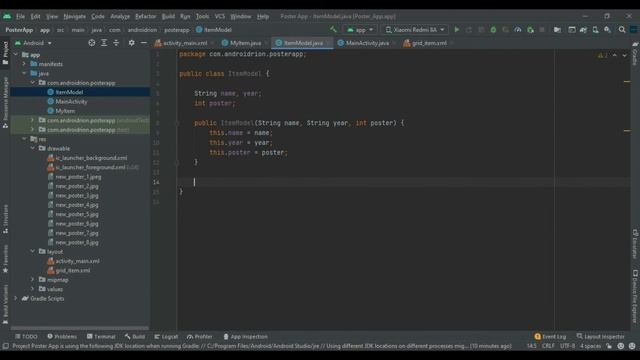This screenshot has width=640, height=360.
Task: Collapse the res folder
Action: [24, 139]
